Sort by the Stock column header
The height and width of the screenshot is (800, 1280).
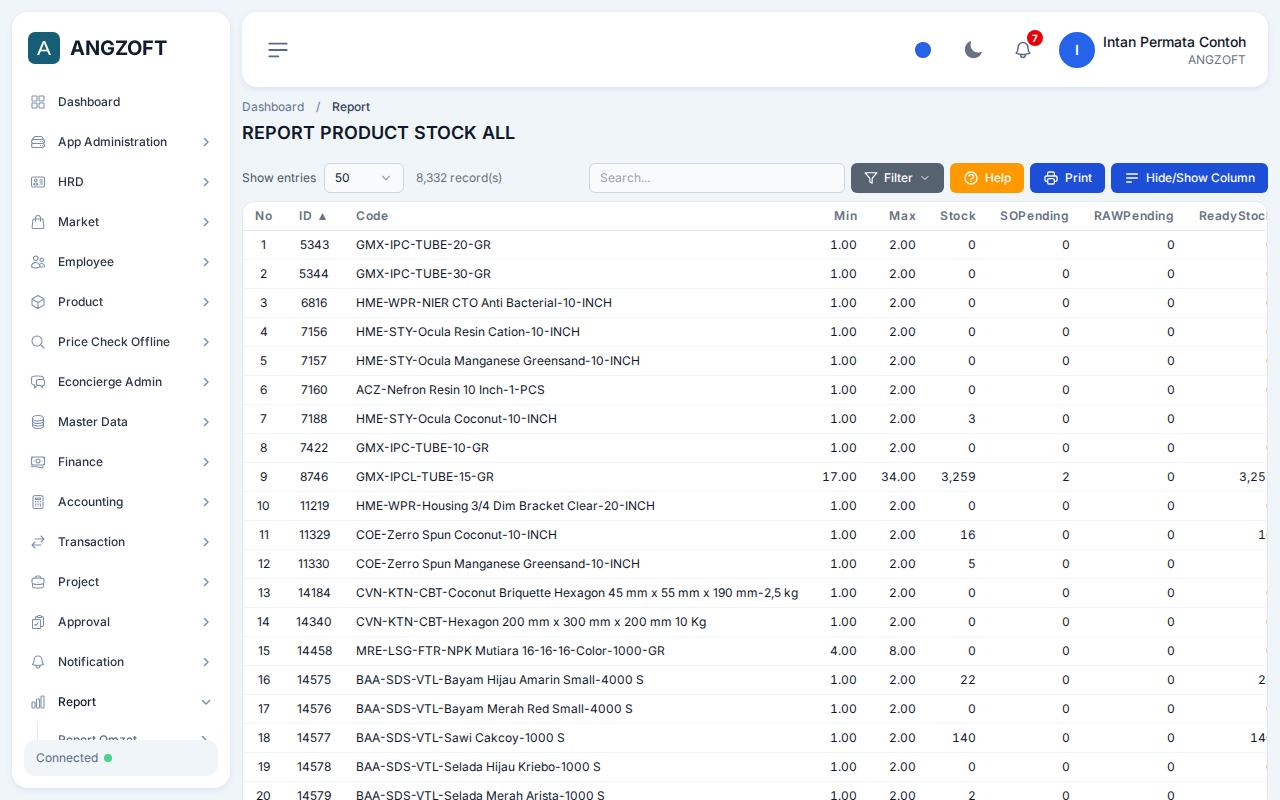click(x=957, y=216)
